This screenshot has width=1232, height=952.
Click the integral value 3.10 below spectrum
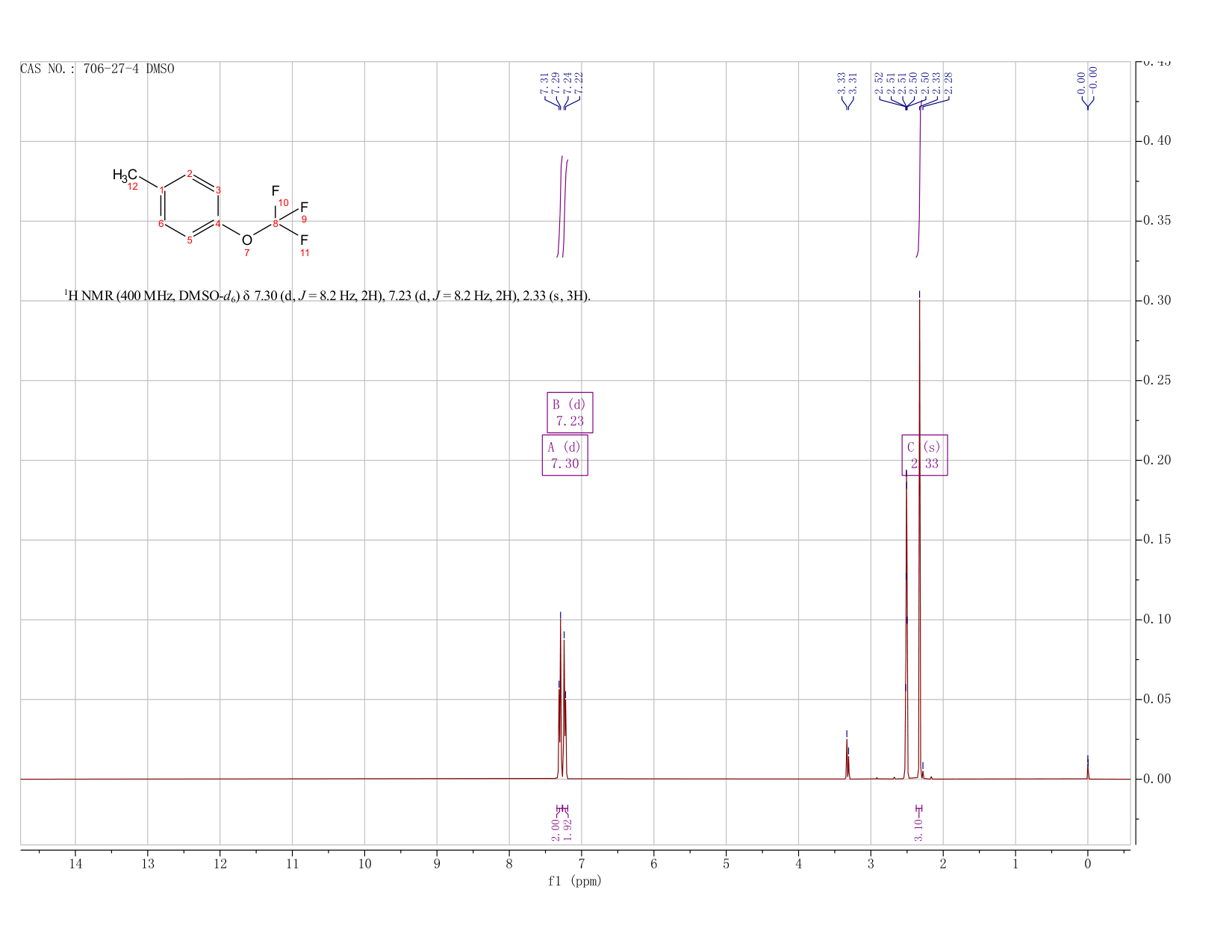point(918,830)
